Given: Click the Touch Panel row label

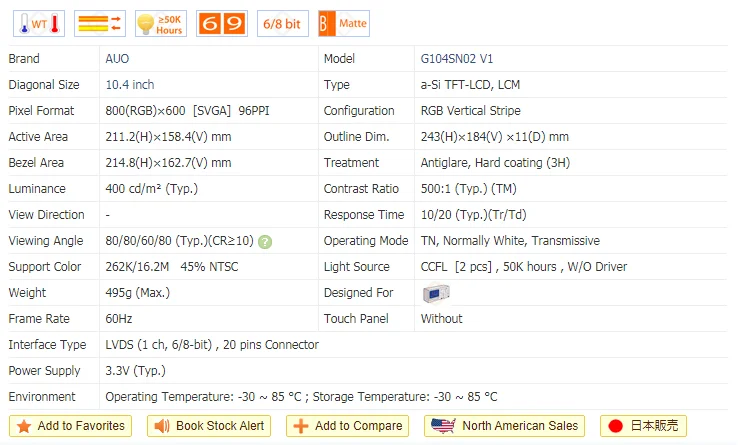Looking at the screenshot, I should pos(356,319).
